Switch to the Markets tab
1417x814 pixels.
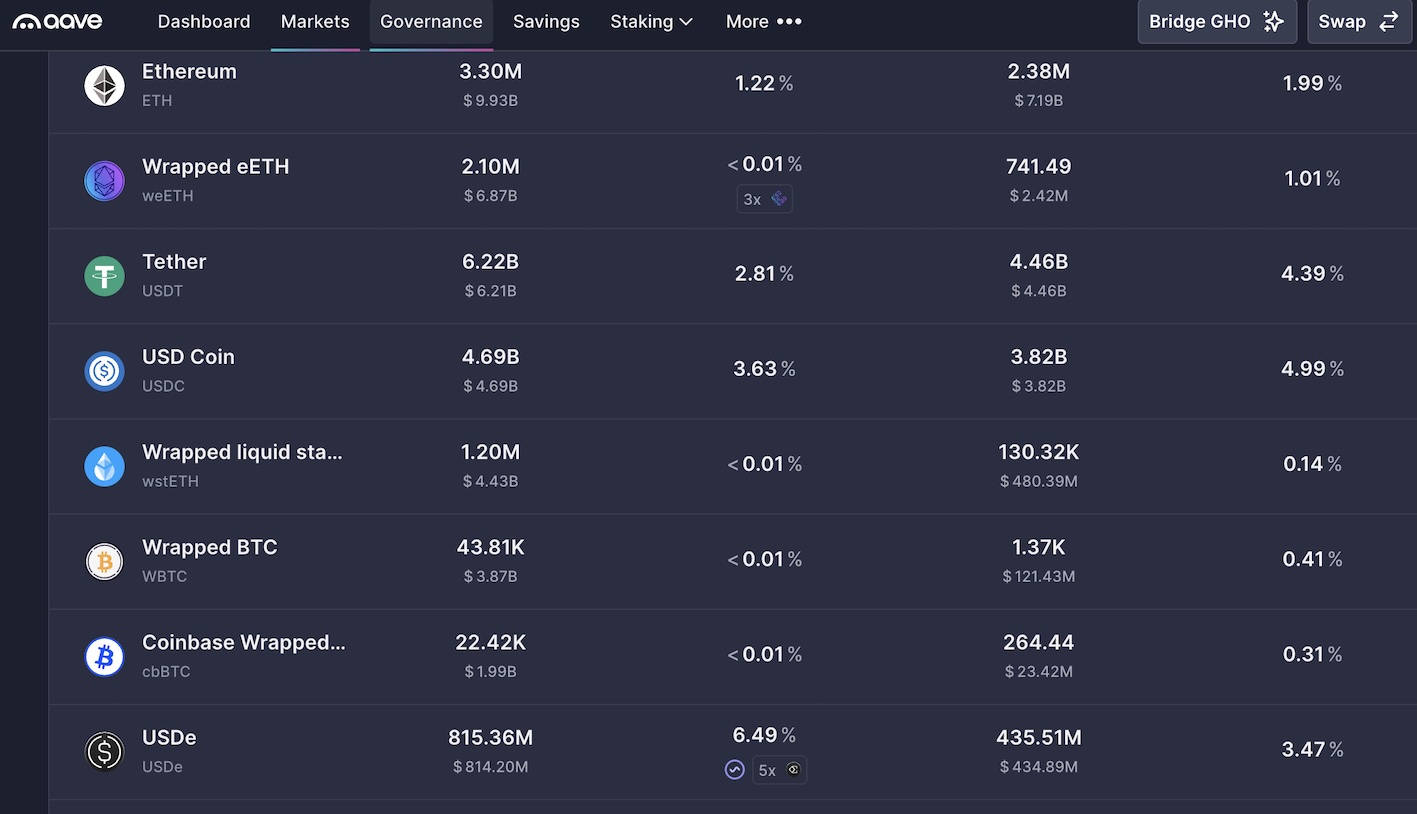[315, 22]
